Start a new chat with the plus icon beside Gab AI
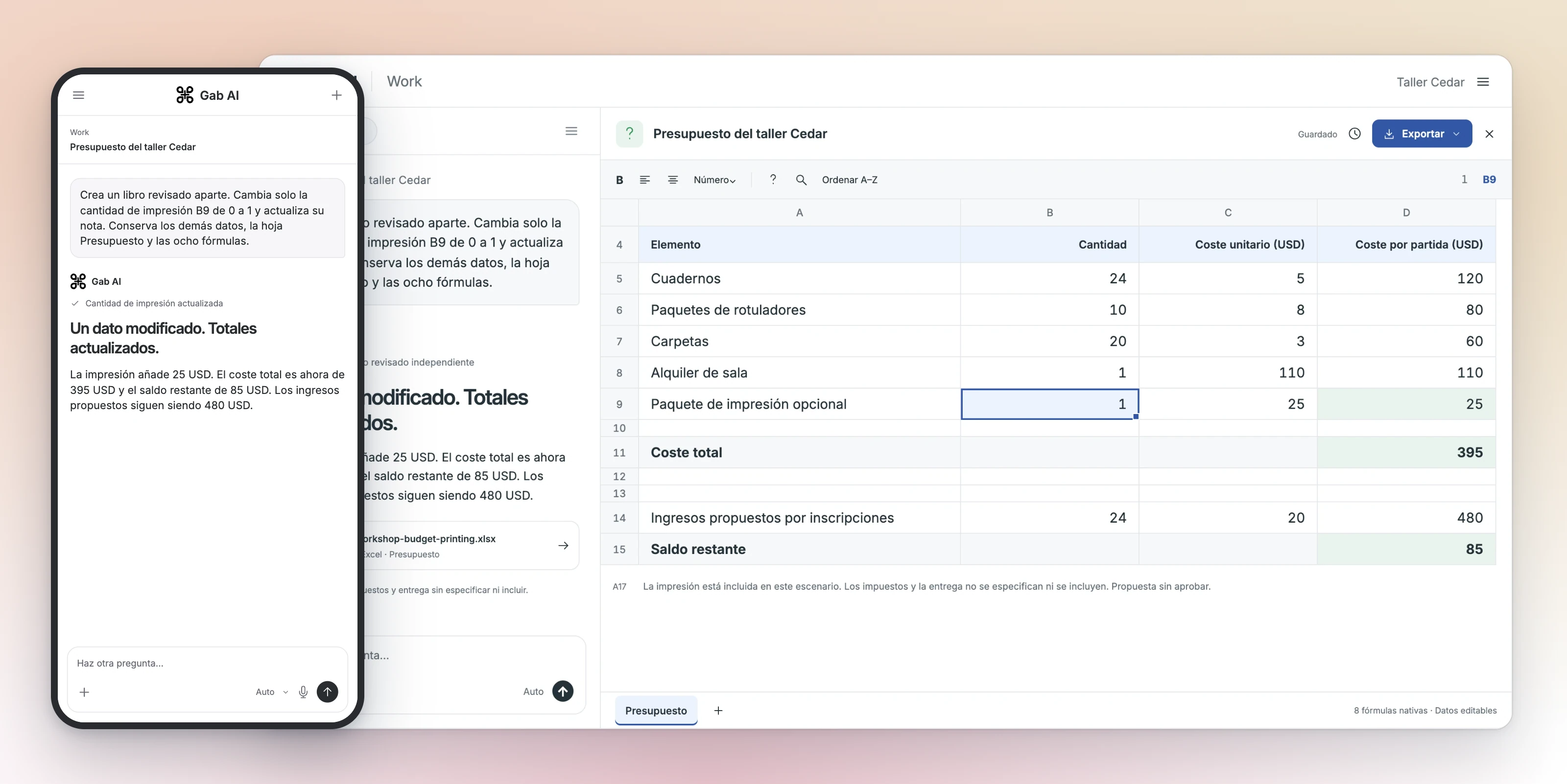Image resolution: width=1567 pixels, height=784 pixels. tap(336, 95)
